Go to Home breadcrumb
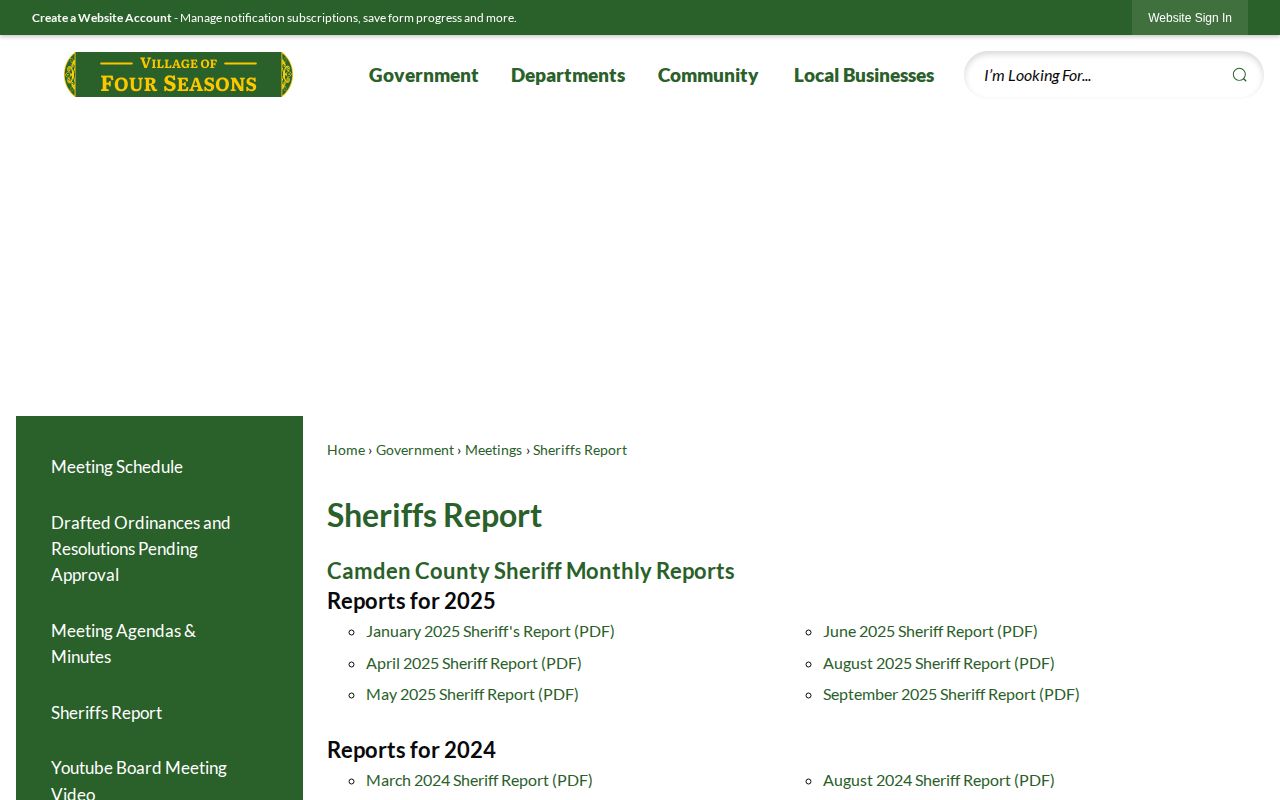Screen dimensions: 1280x800 coord(346,450)
